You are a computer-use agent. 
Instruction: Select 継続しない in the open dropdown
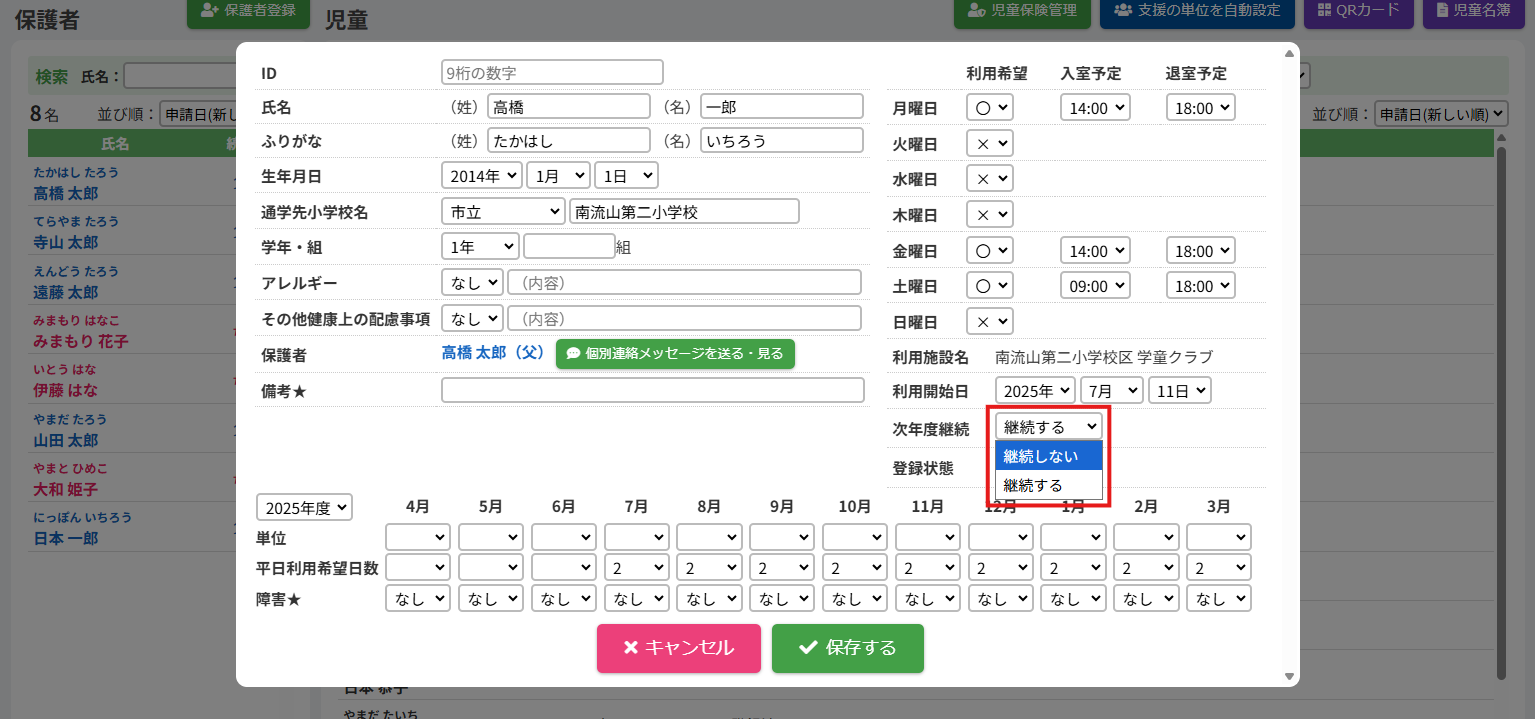click(1048, 456)
